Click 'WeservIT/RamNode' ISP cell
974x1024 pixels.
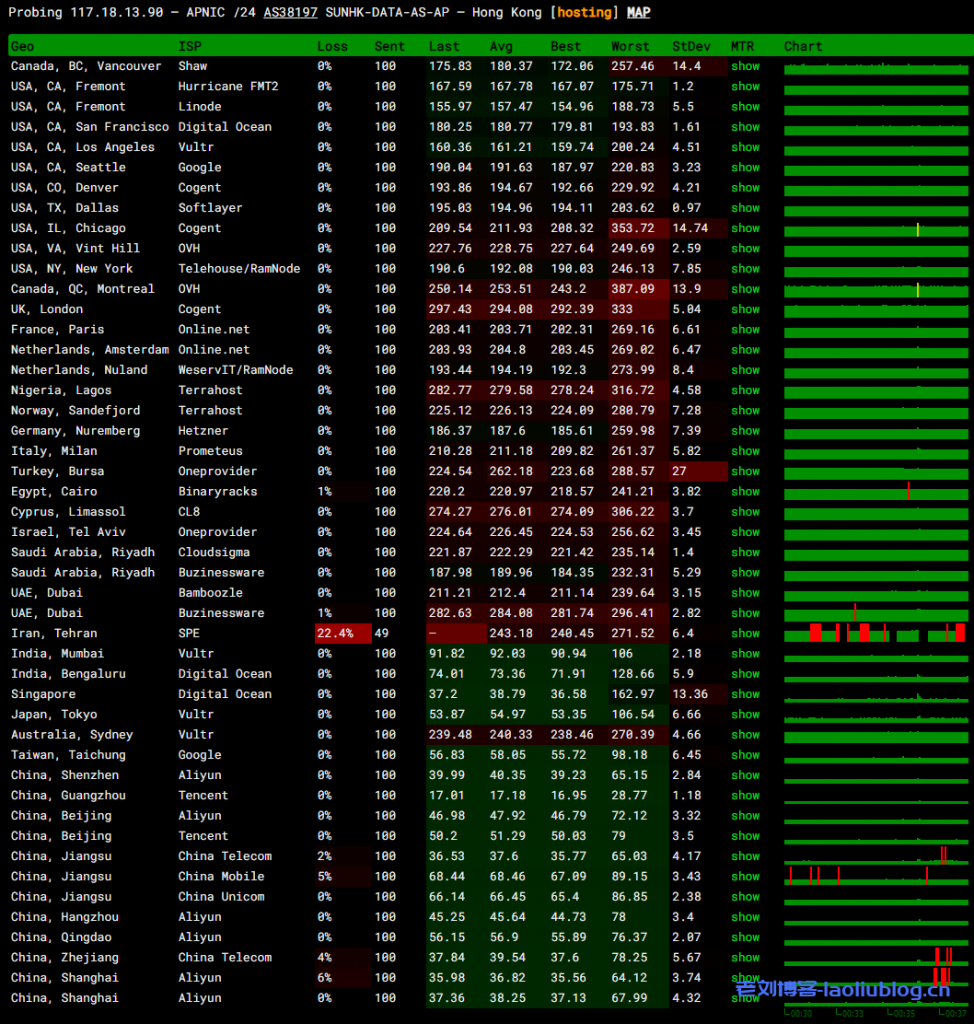point(236,370)
